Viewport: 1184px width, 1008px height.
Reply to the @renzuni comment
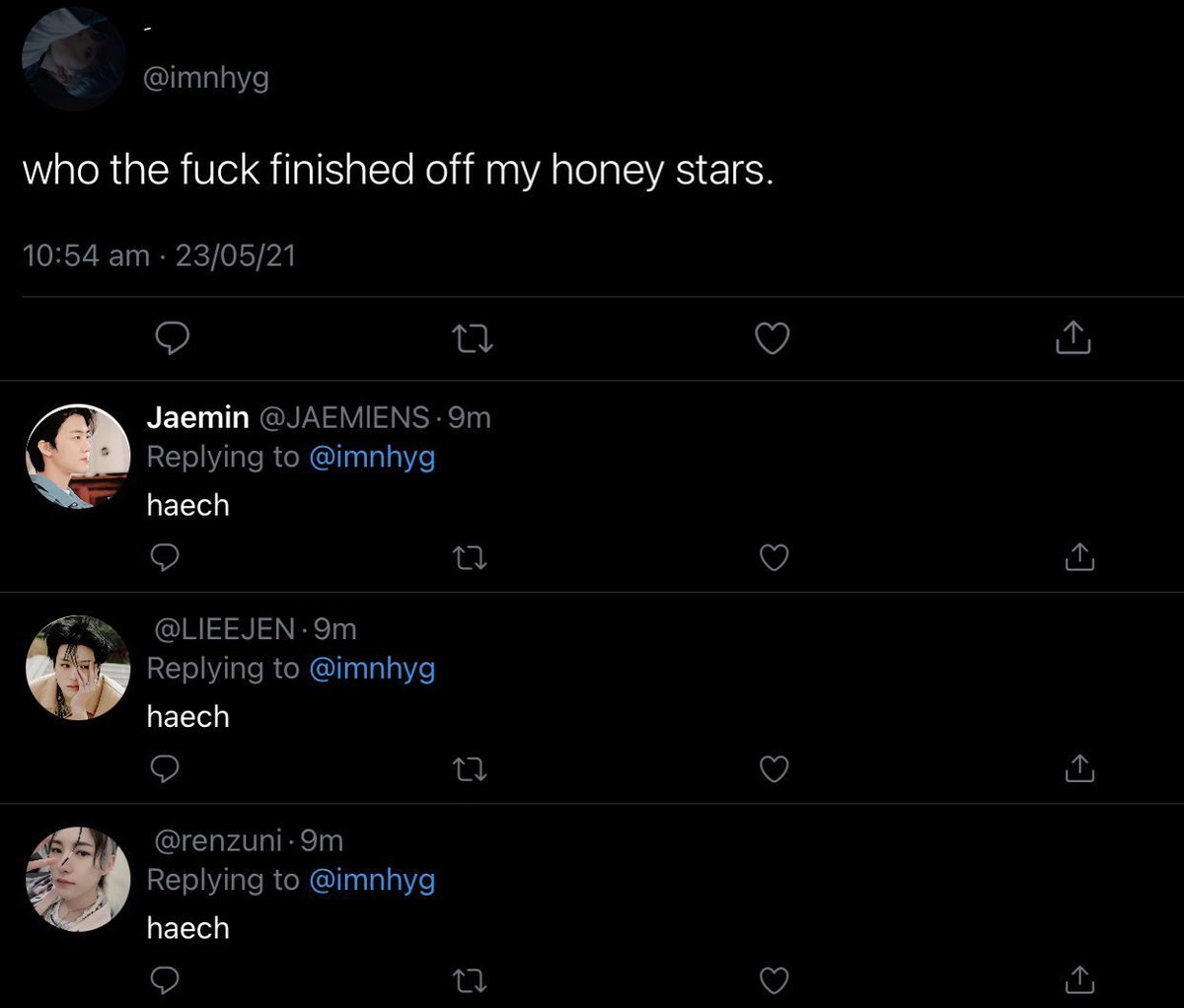(x=165, y=980)
